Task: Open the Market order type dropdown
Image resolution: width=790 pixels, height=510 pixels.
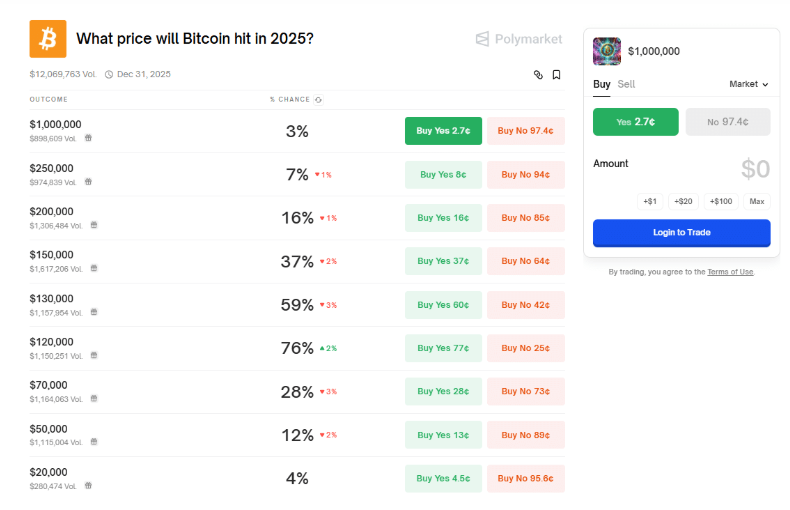Action: pyautogui.click(x=749, y=84)
